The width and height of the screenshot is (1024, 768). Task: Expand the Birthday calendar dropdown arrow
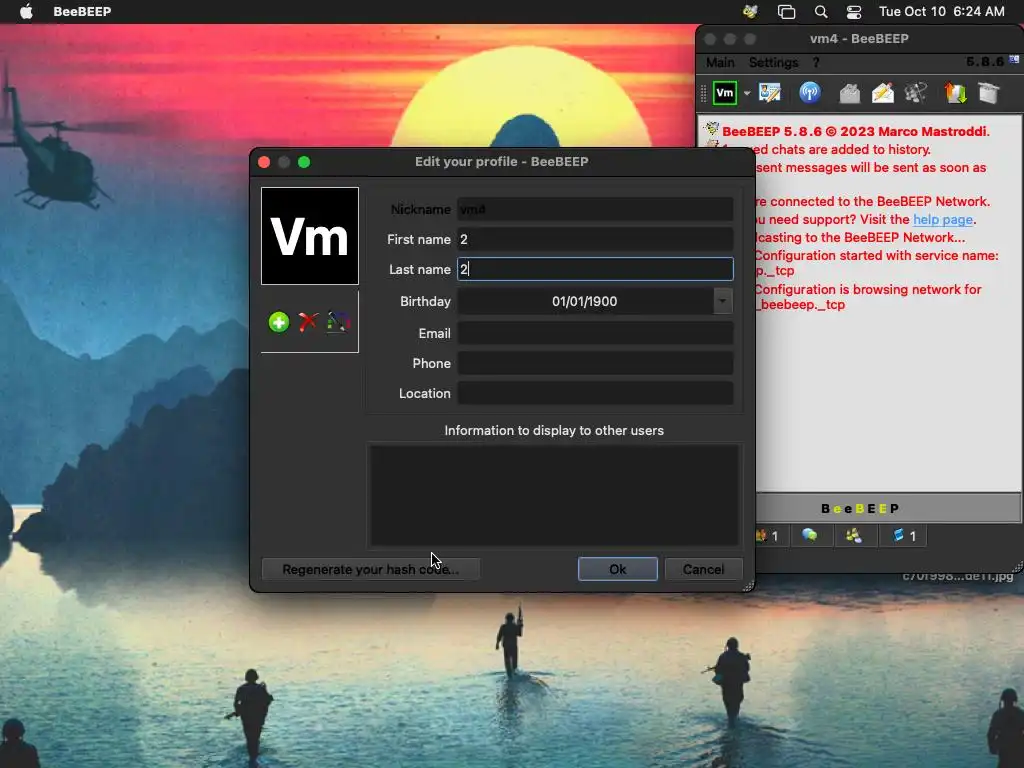722,301
